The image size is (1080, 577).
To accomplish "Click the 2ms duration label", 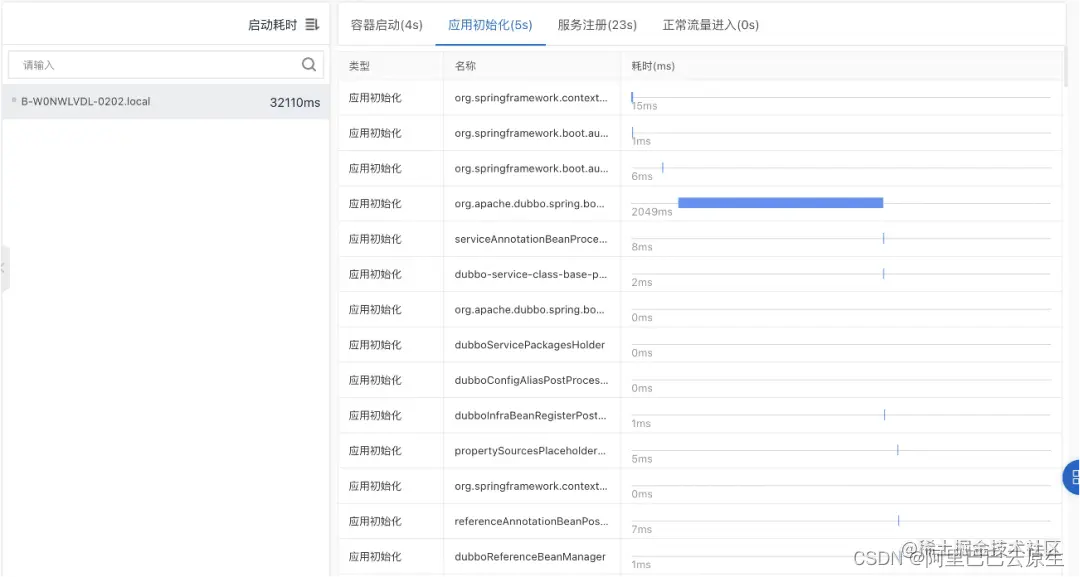I will [x=642, y=282].
